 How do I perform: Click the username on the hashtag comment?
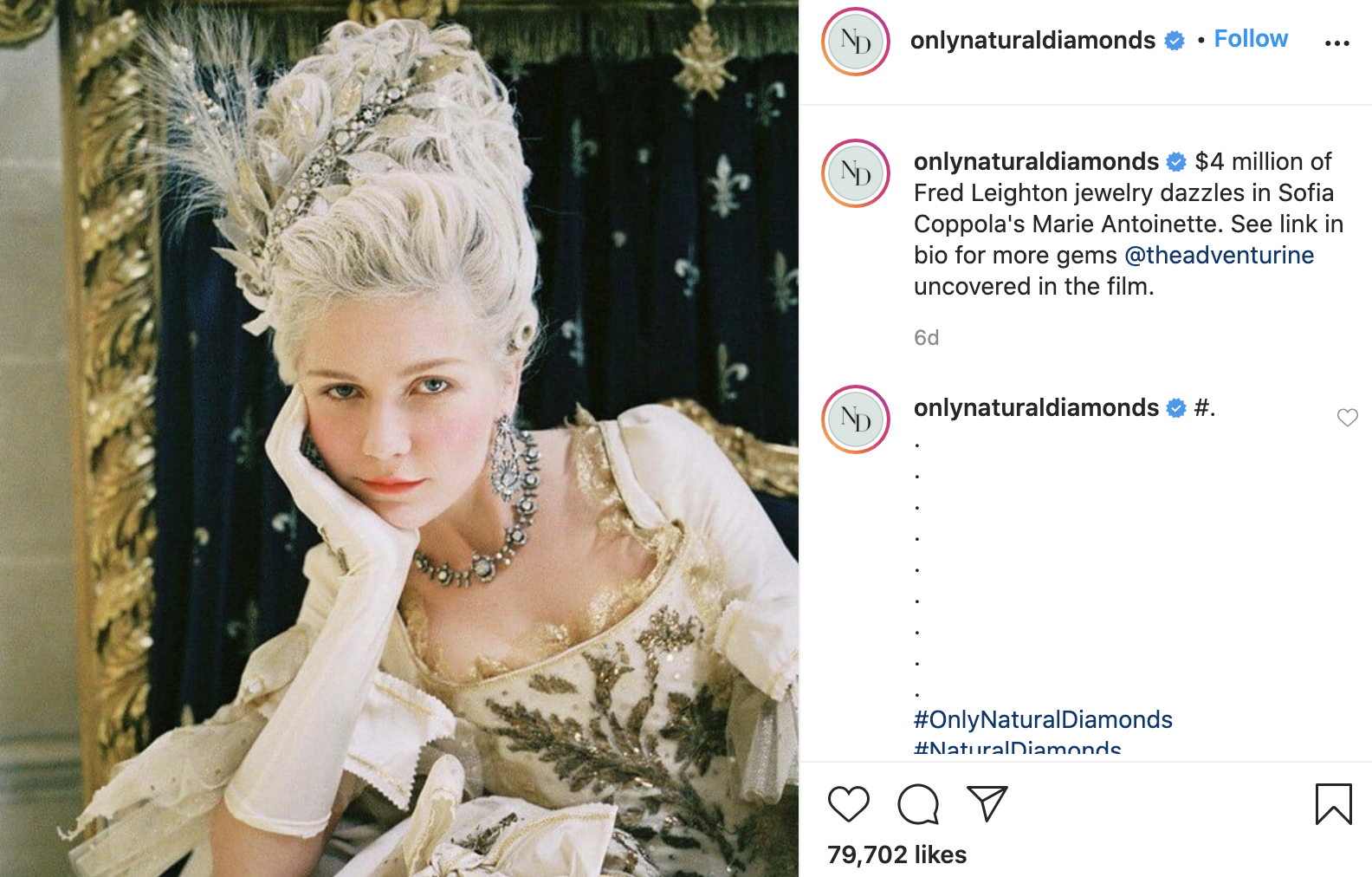coord(1036,407)
